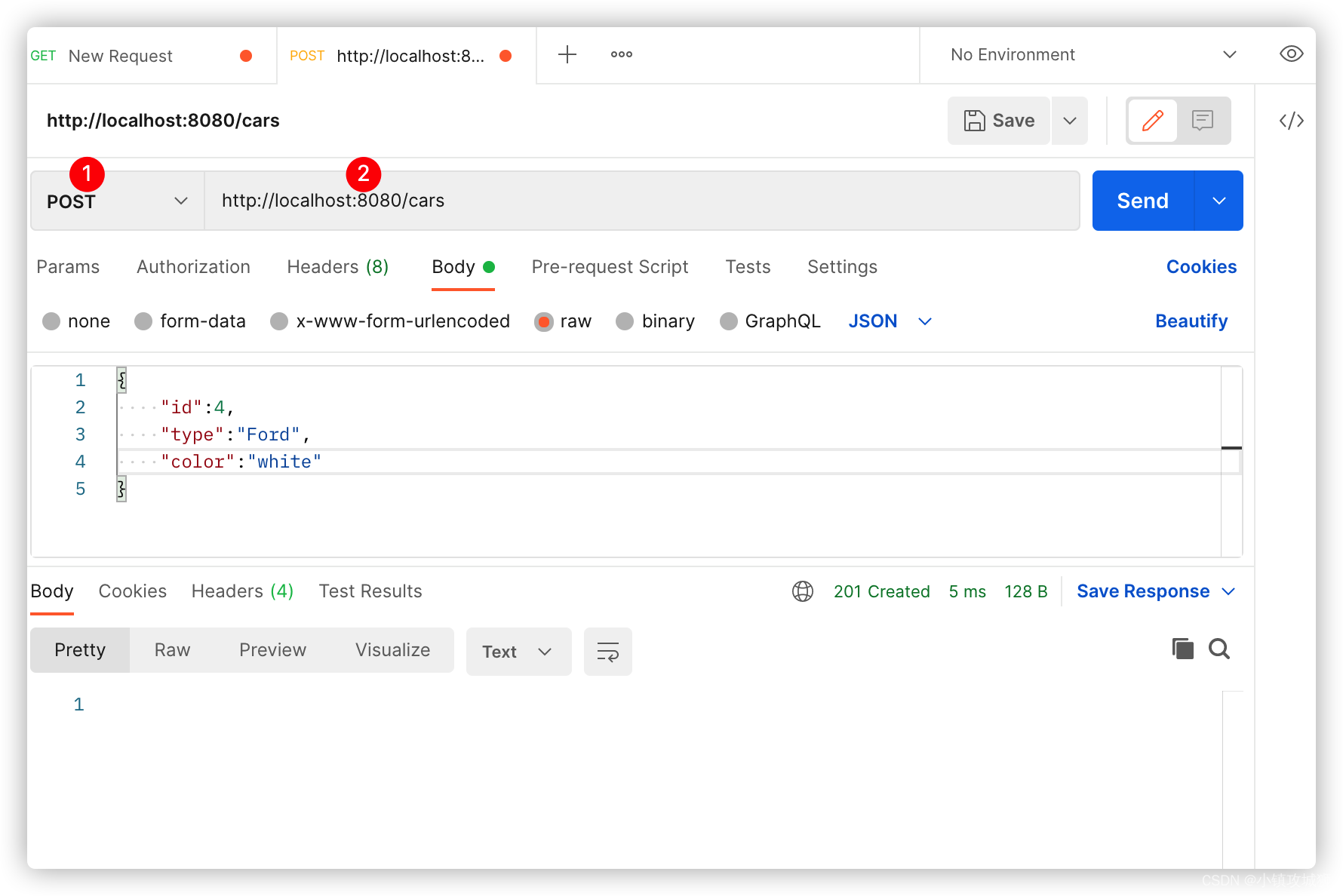1343x896 pixels.
Task: Open the Tests tab
Action: coord(748,267)
